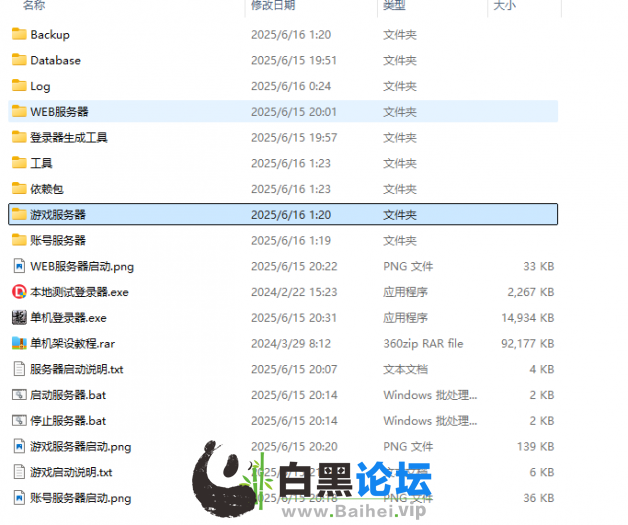628x525 pixels.
Task: Click the 139 KB size value
Action: pos(535,447)
